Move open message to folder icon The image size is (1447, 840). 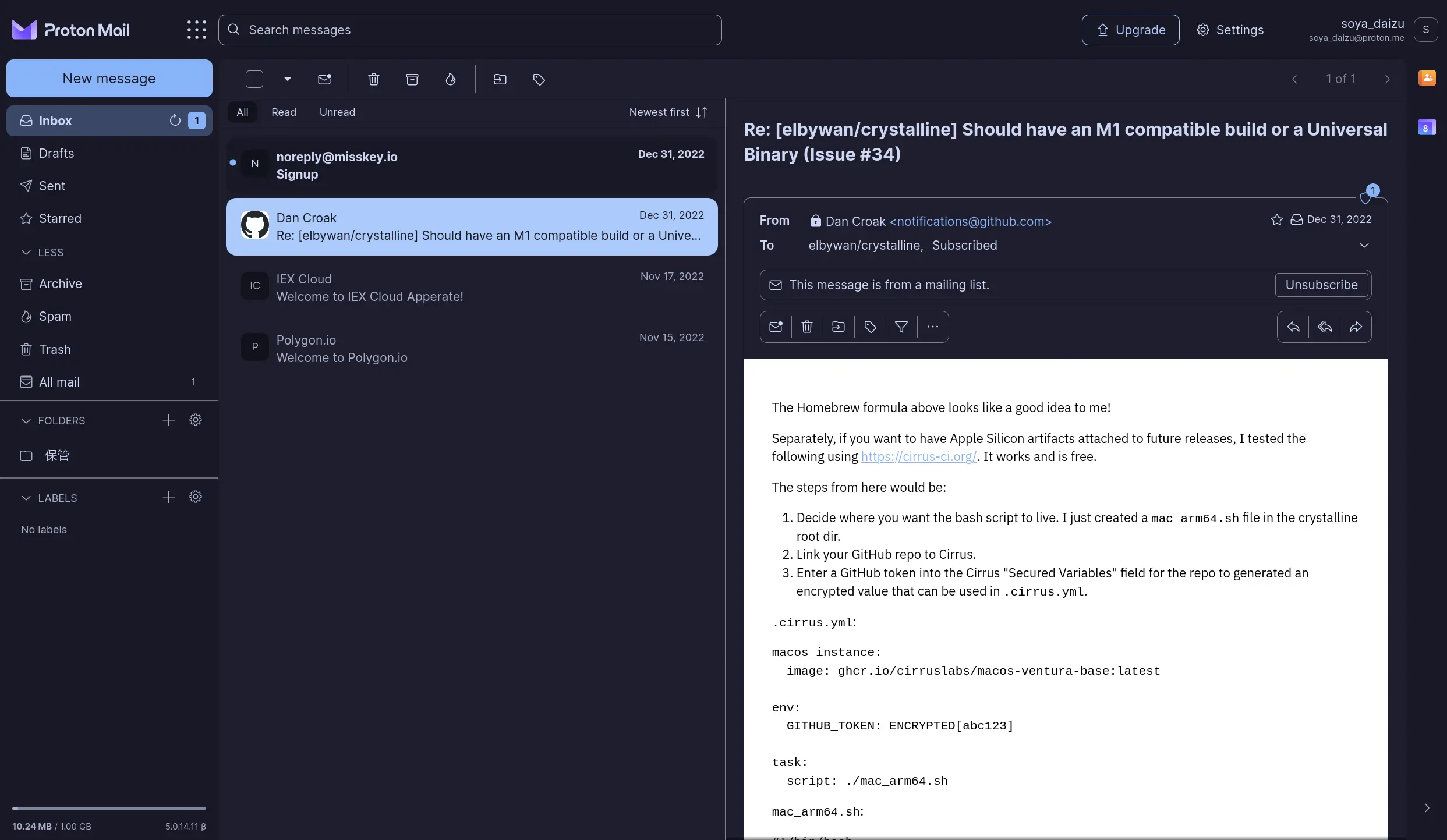tap(839, 327)
